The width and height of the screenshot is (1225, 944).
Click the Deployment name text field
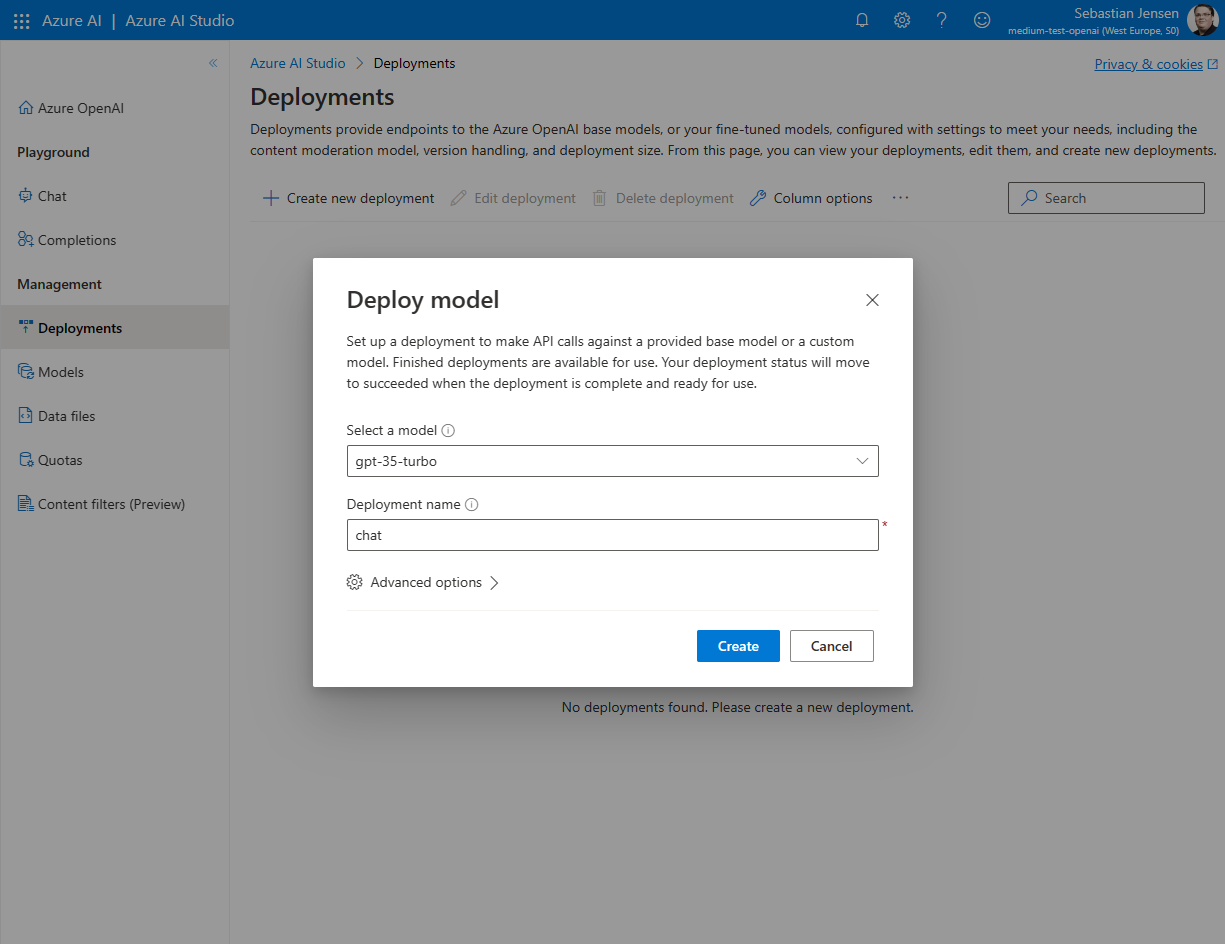(x=612, y=535)
